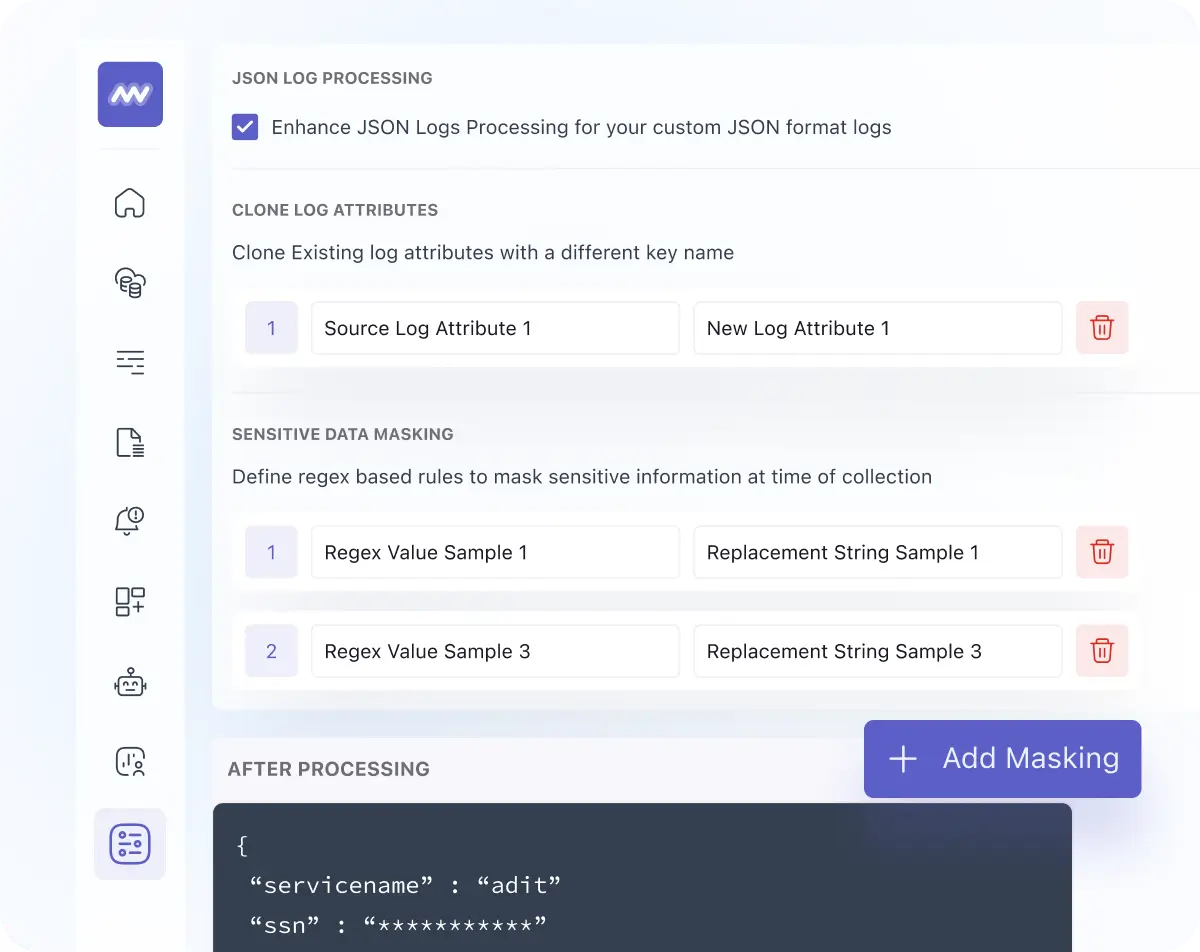Edit the Replacement String Sample 3 field
Screen dimensions: 1200x952
877,651
